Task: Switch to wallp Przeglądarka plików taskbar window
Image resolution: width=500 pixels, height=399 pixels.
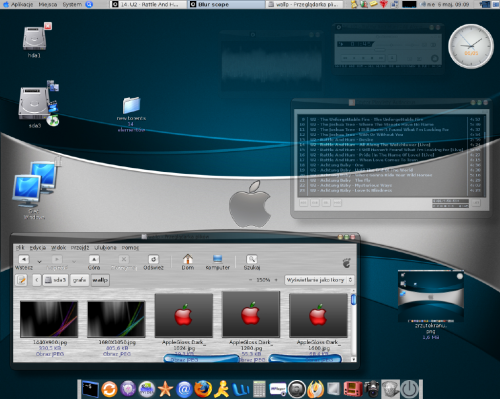Action: tap(304, 4)
